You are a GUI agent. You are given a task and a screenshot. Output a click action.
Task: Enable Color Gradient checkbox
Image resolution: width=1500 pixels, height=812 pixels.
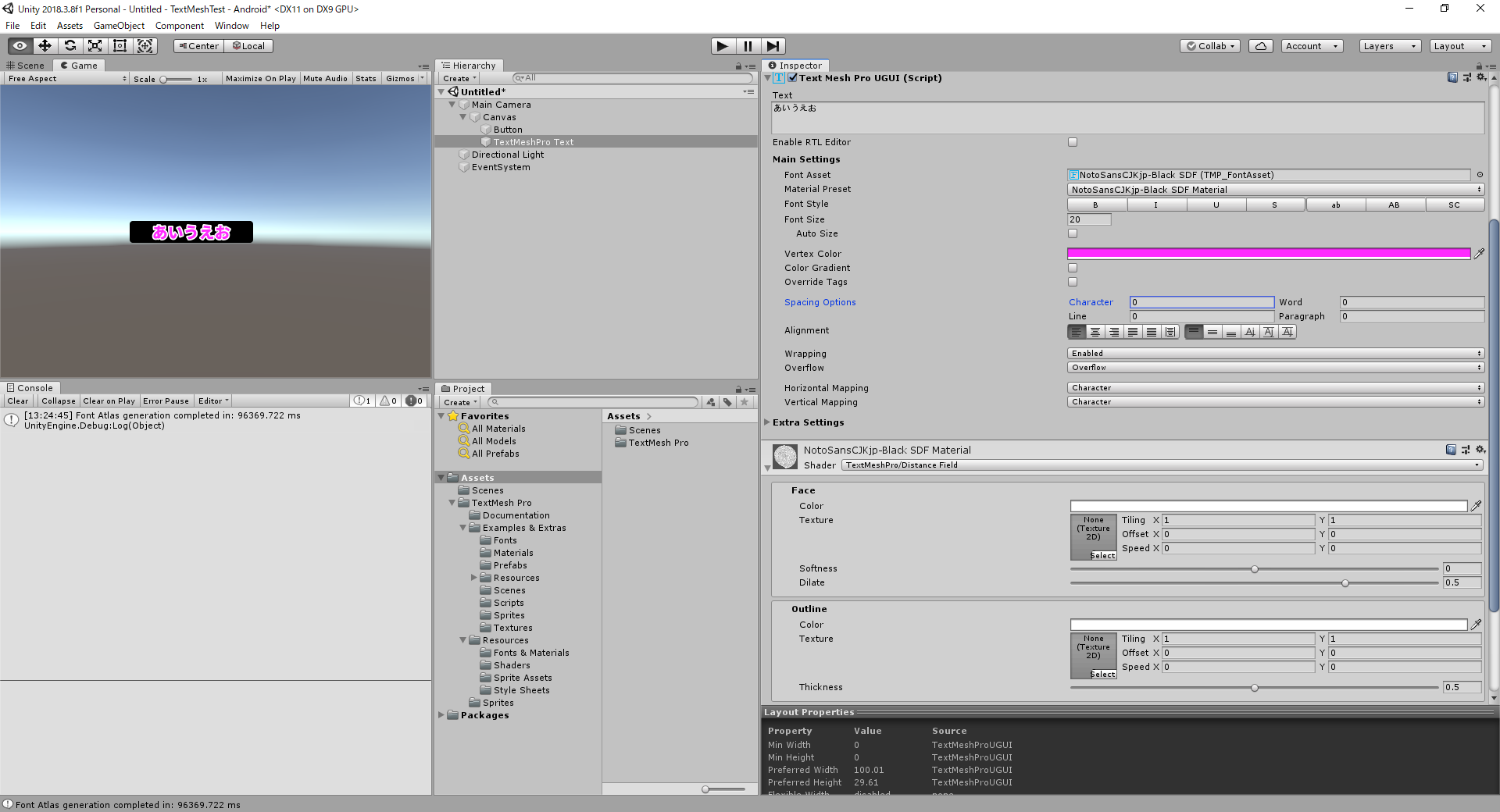coord(1073,268)
